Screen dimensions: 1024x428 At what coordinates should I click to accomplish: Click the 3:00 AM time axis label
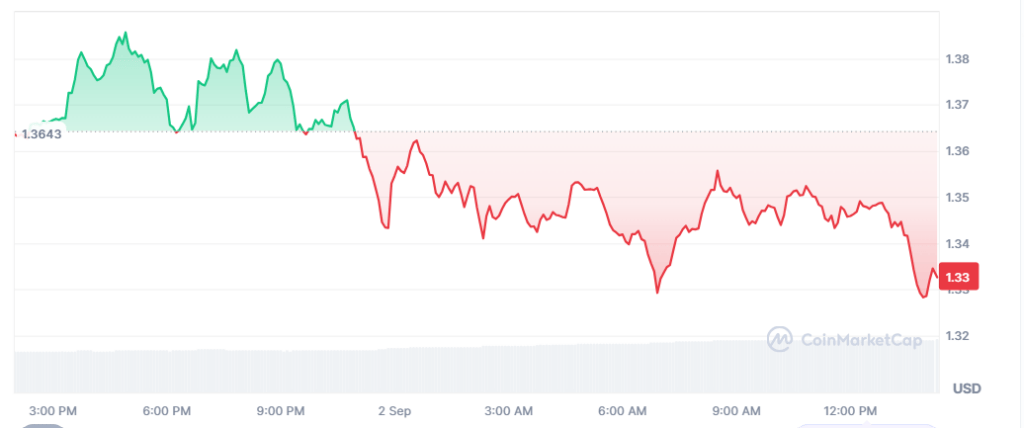click(509, 411)
